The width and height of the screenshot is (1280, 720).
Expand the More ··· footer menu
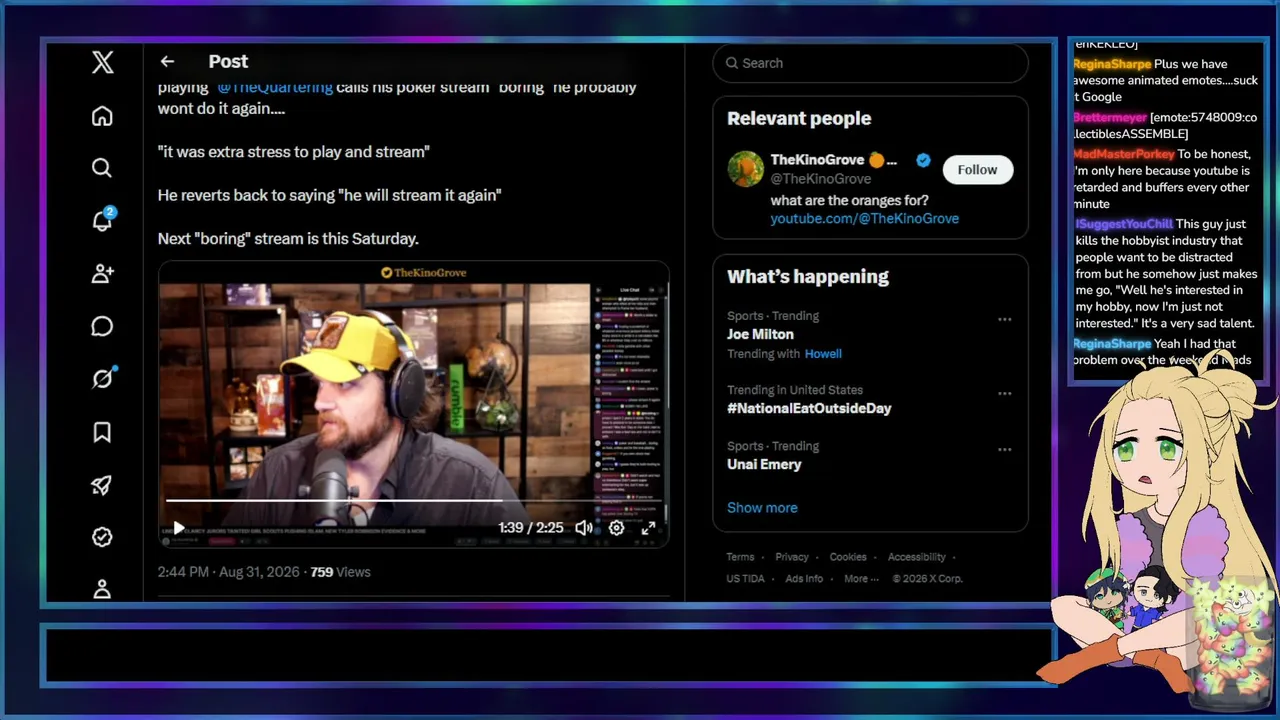tap(861, 579)
